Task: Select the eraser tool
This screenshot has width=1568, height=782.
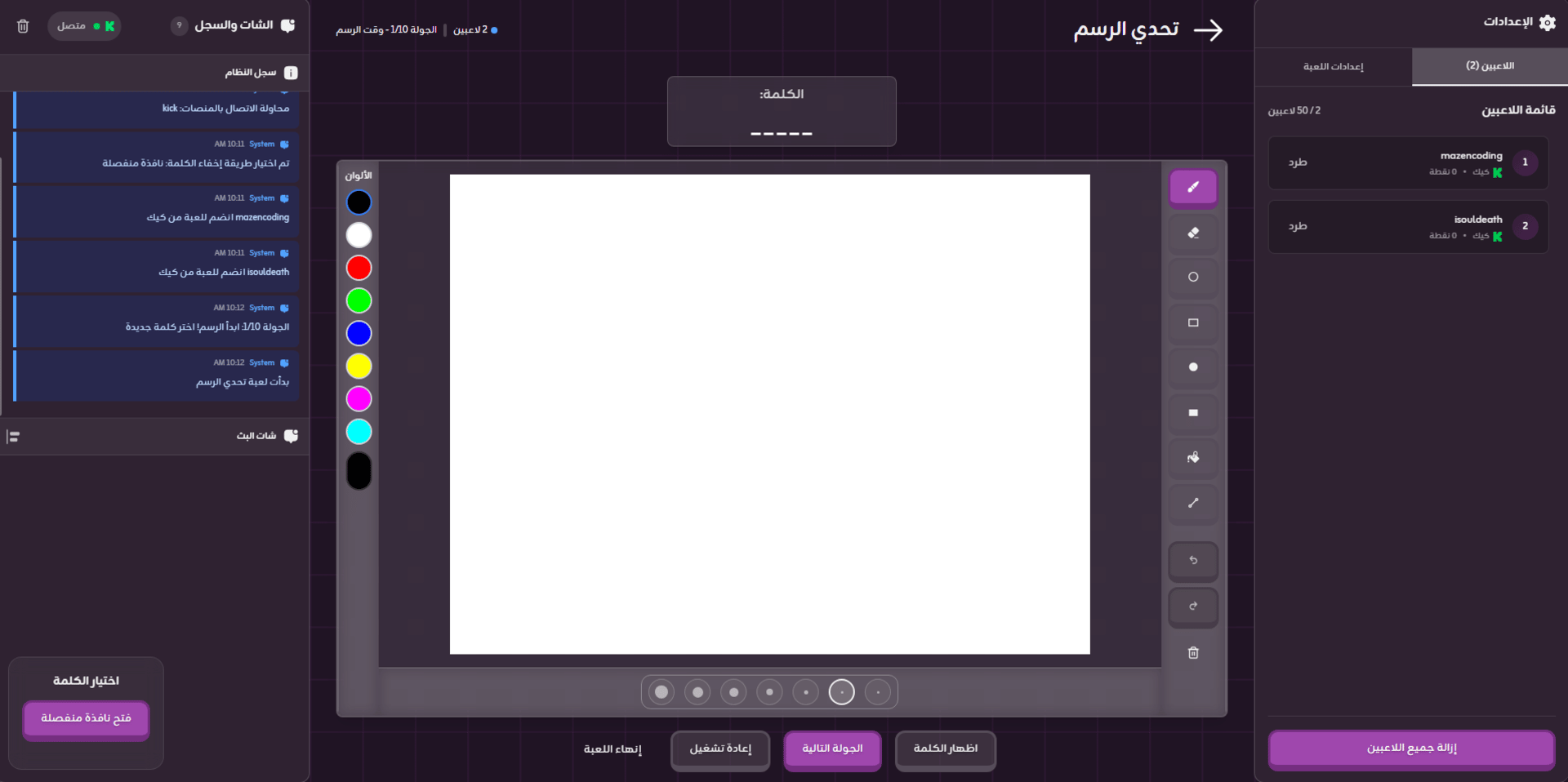Action: pyautogui.click(x=1193, y=233)
